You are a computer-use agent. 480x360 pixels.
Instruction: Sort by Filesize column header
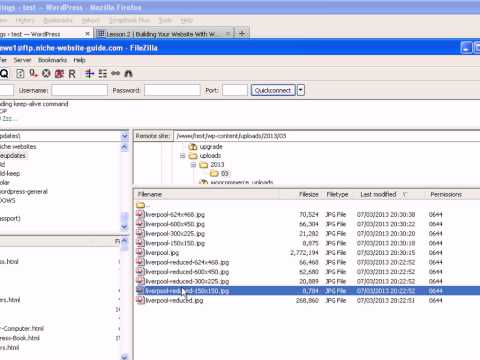point(301,194)
